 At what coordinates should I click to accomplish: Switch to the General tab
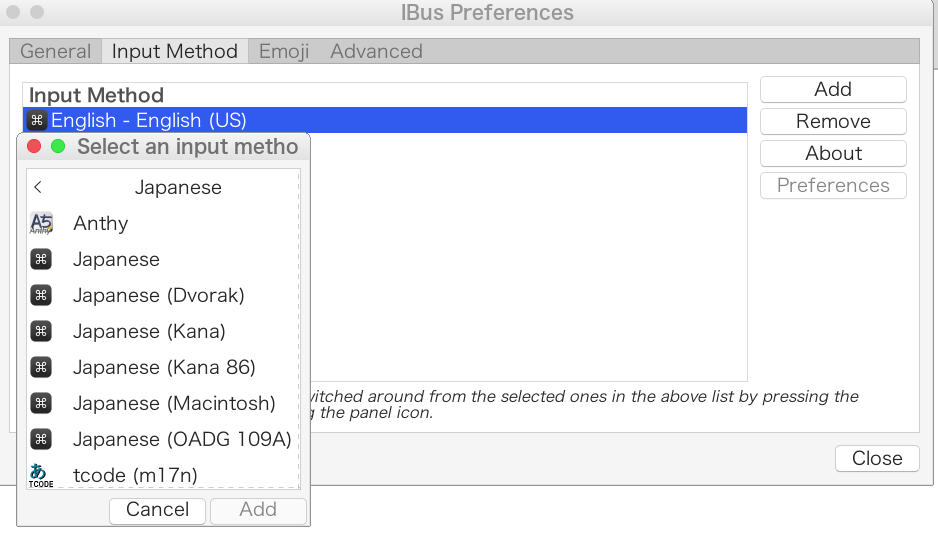coord(56,51)
